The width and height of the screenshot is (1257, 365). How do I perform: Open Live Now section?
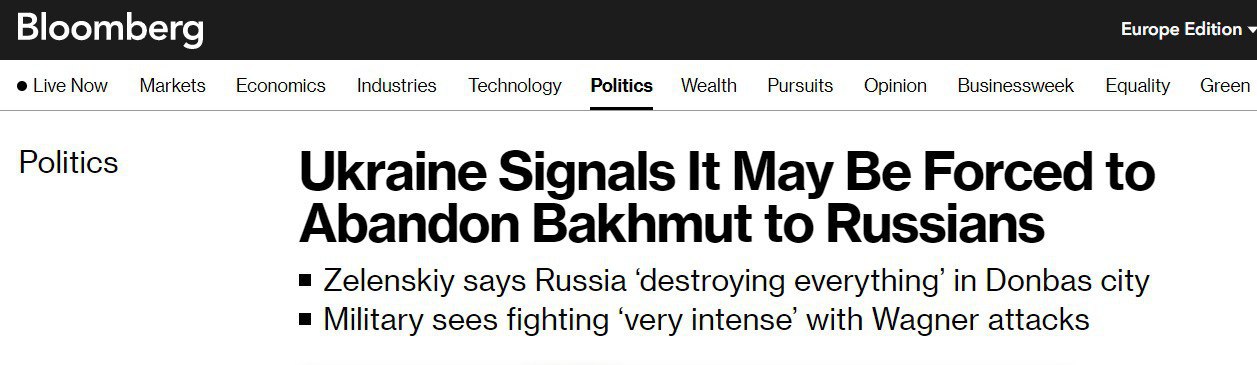click(x=62, y=86)
